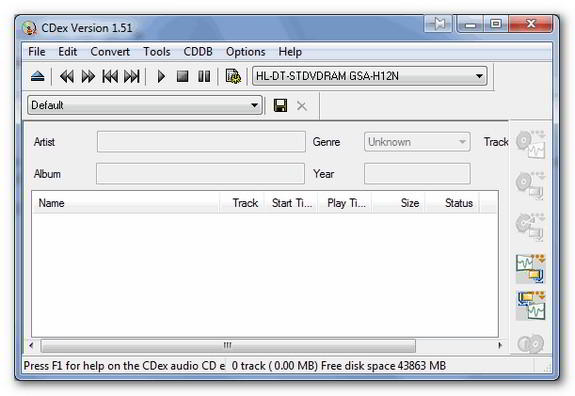Screen dimensions: 575x396
Task: Click the compressed to WAV conversion icon
Action: click(x=531, y=305)
